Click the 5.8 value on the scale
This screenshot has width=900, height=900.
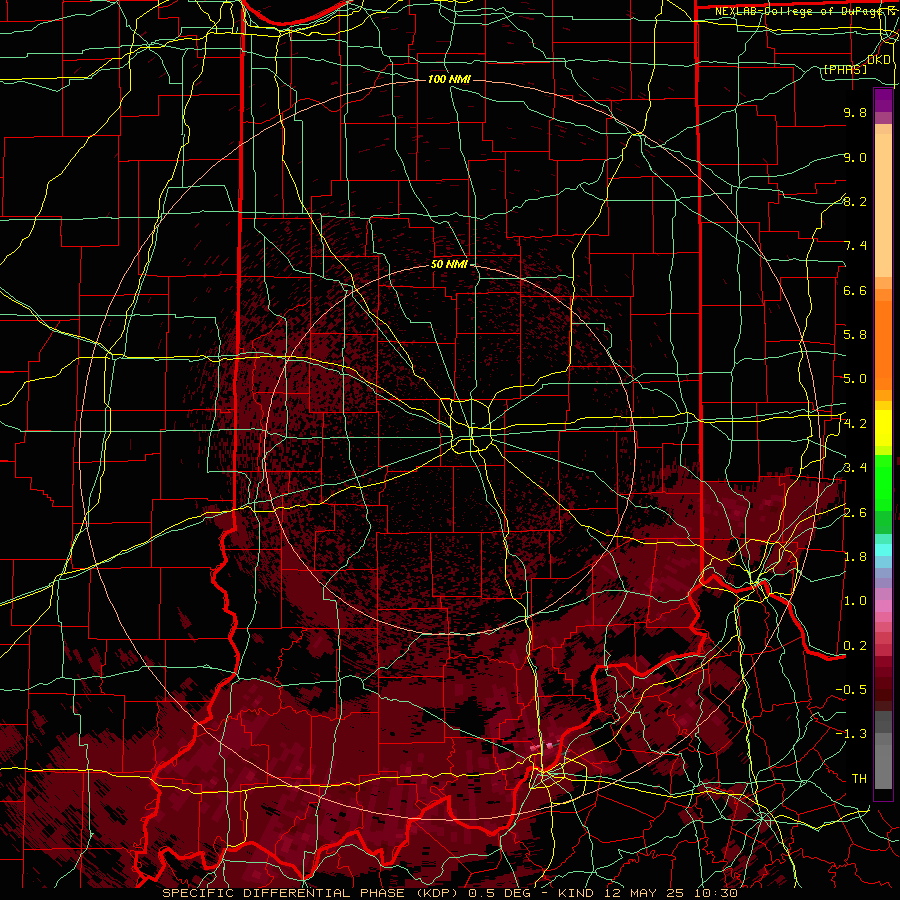[855, 335]
